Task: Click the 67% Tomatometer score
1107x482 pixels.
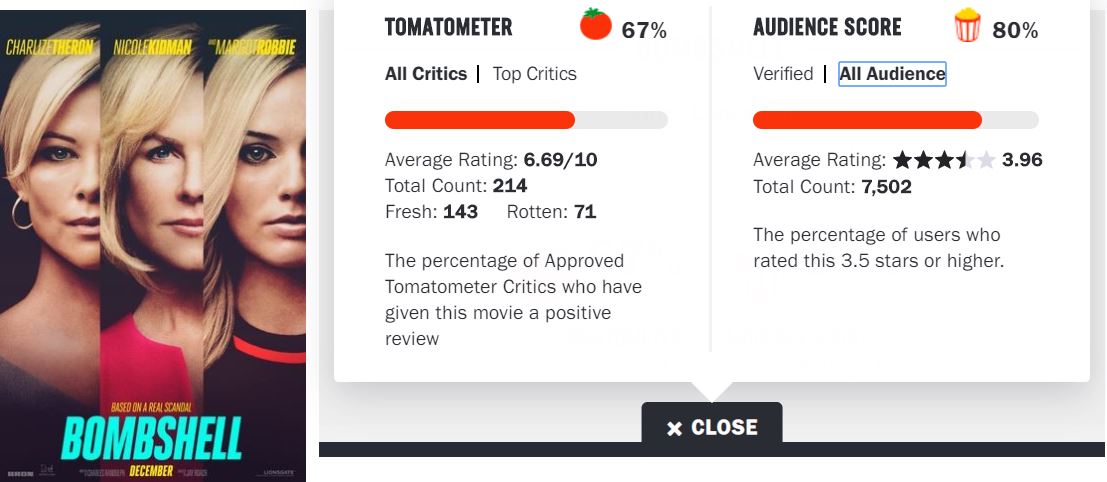Action: coord(644,31)
